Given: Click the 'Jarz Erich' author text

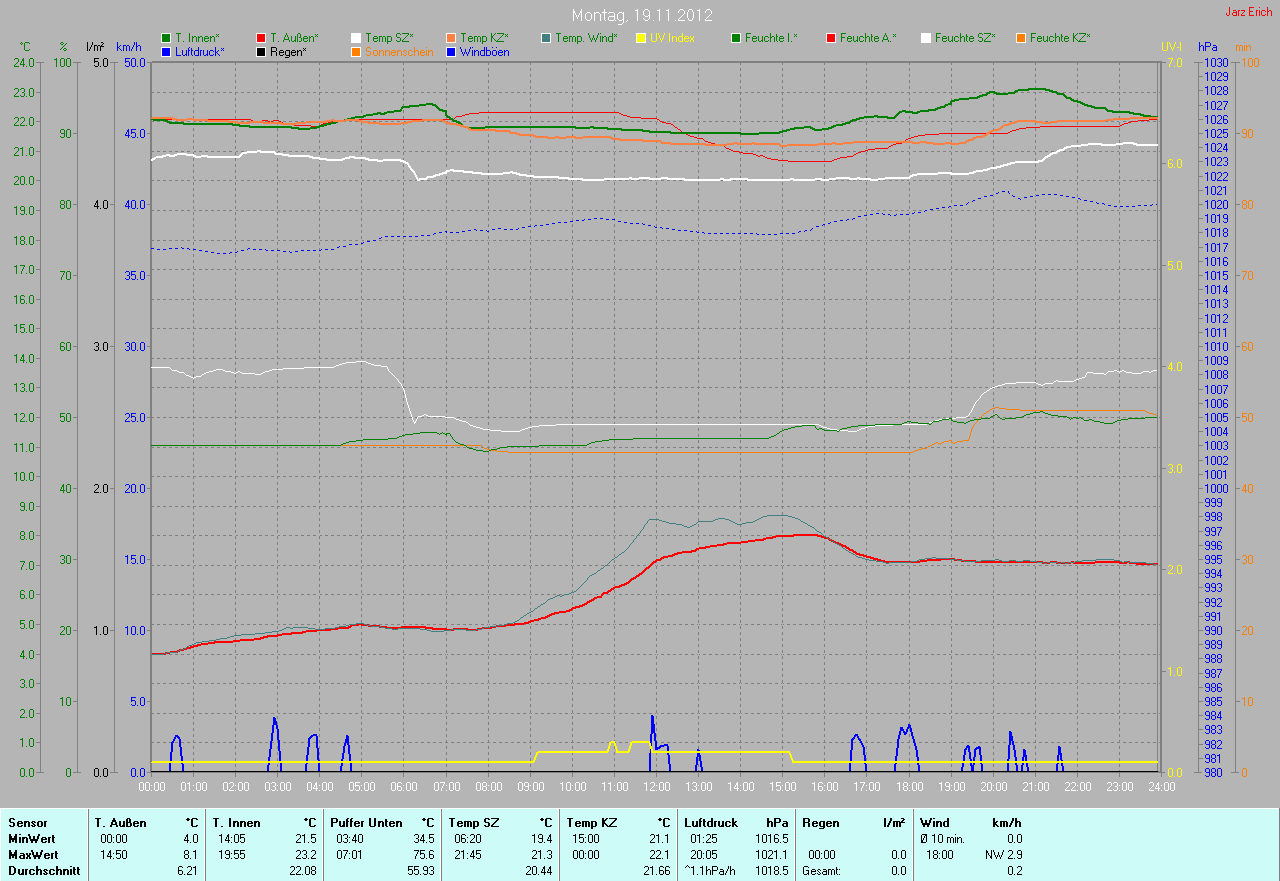Looking at the screenshot, I should coord(1250,12).
